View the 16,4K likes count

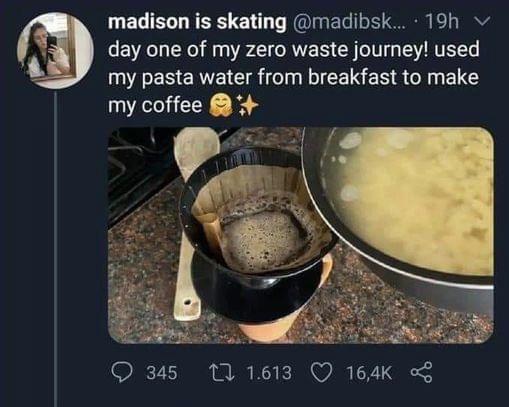click(369, 373)
